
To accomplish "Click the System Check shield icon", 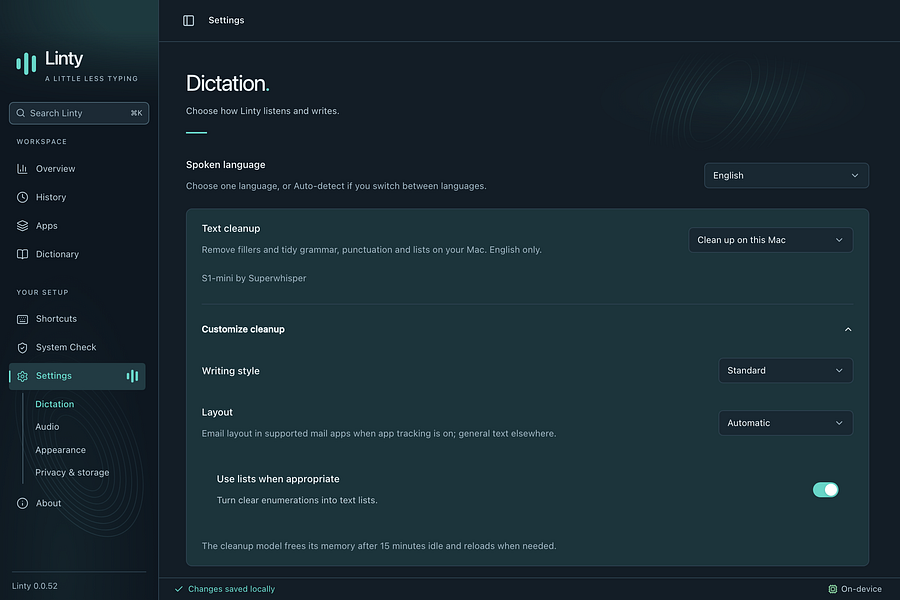I will click(x=22, y=348).
